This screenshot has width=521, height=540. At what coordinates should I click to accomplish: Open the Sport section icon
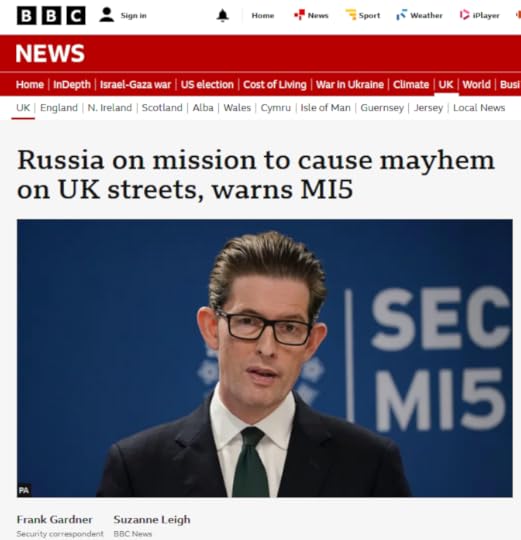pos(351,15)
